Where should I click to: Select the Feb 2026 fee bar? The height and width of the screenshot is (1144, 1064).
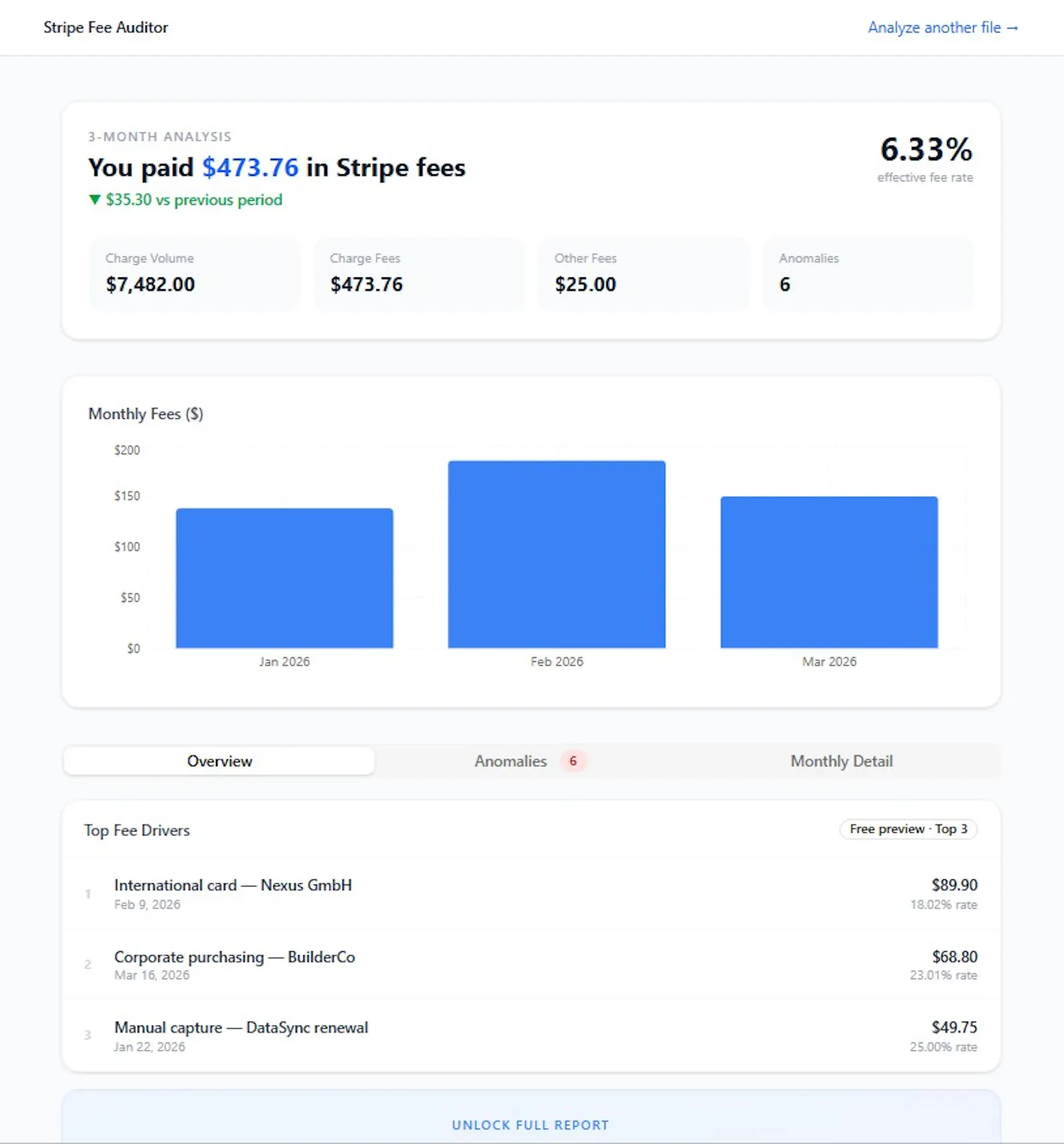click(x=557, y=554)
